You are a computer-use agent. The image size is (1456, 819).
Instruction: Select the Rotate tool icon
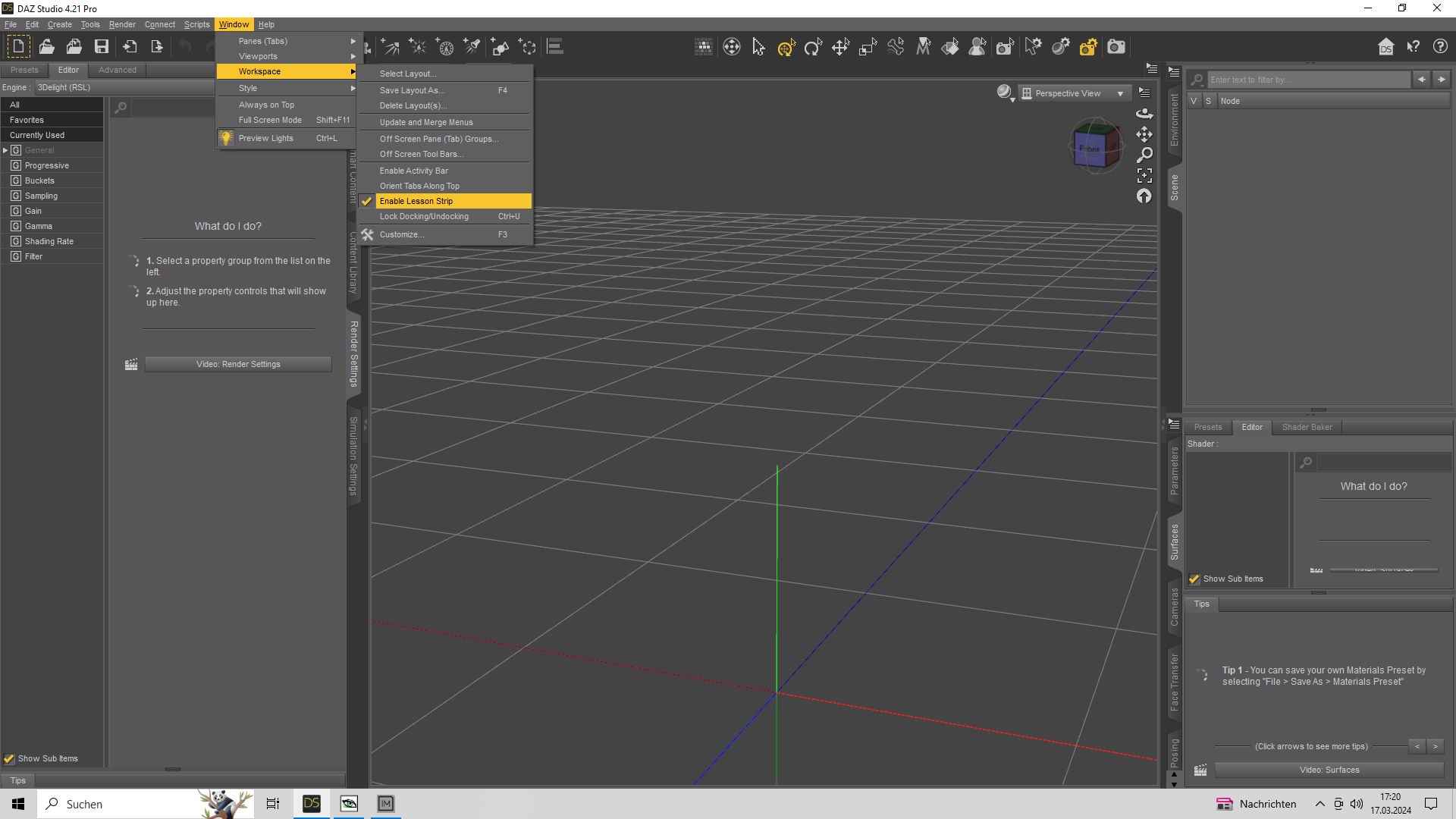[x=813, y=48]
